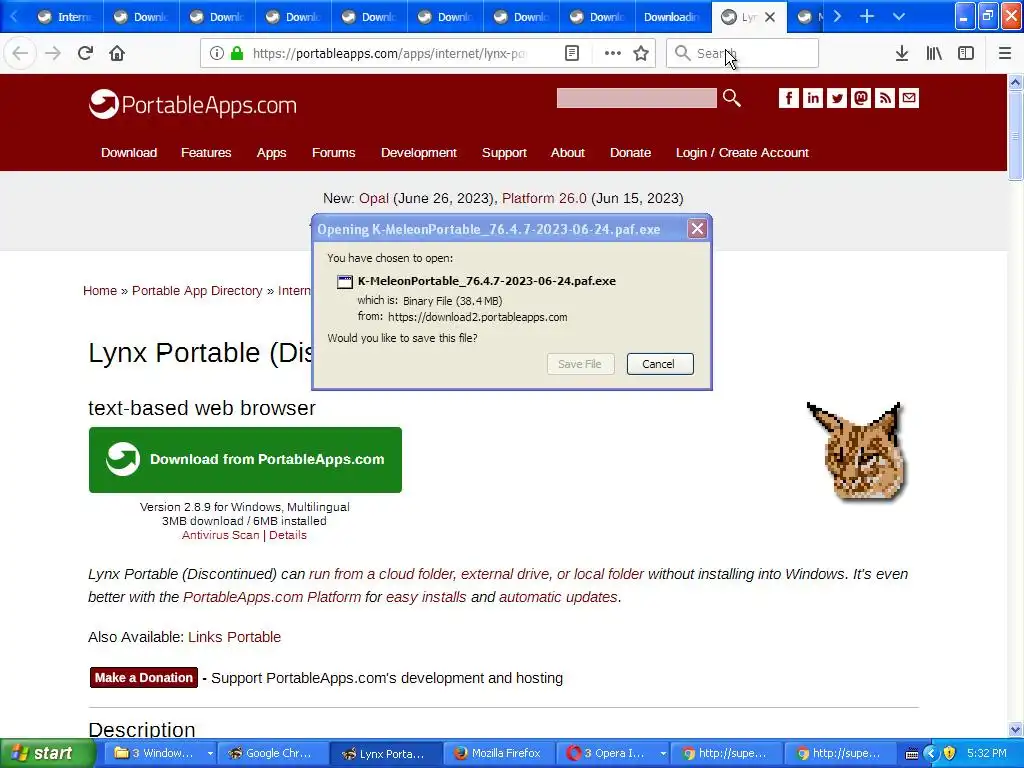1024x768 pixels.
Task: Bookmark this page with star icon
Action: (641, 53)
